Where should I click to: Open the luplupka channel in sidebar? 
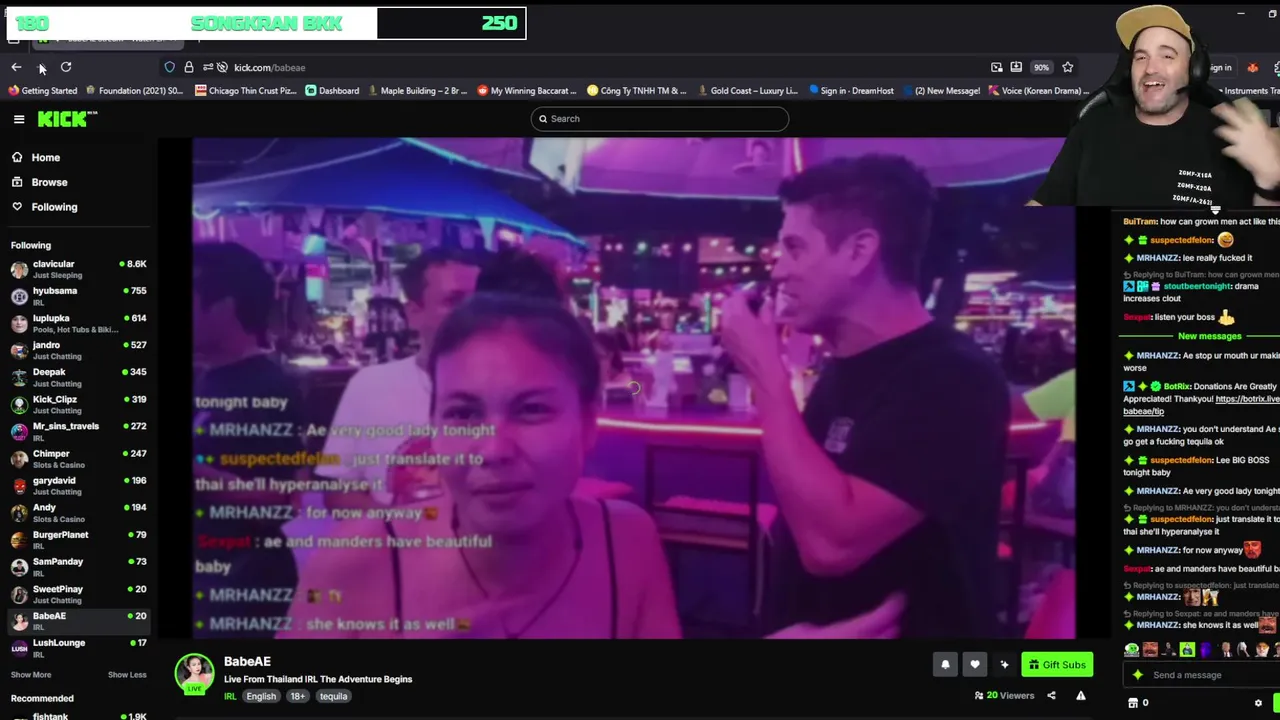click(78, 323)
